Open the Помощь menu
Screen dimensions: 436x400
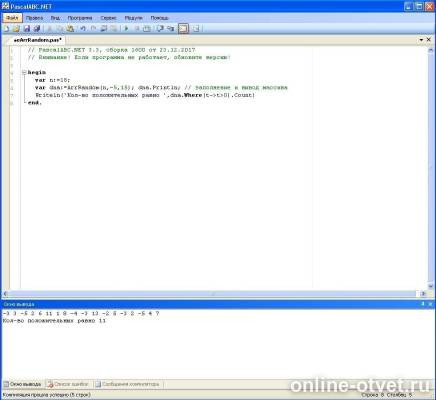(x=159, y=18)
